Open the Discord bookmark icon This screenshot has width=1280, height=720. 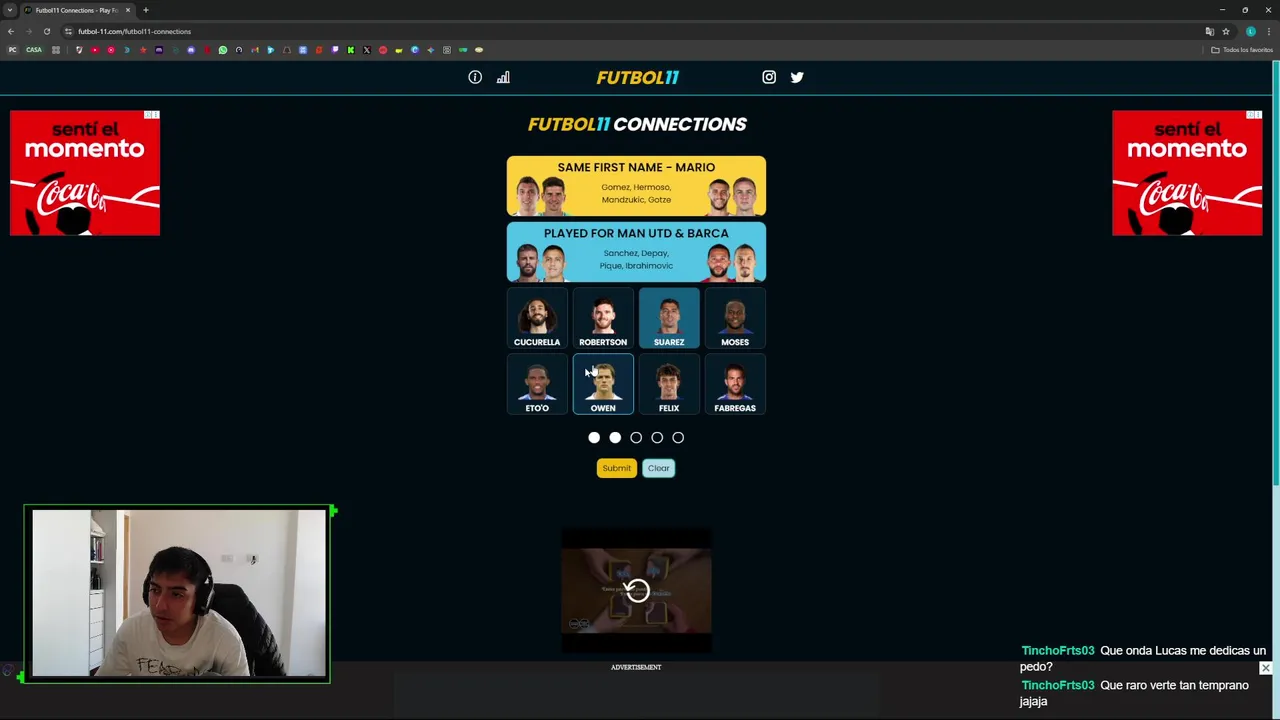pos(191,50)
